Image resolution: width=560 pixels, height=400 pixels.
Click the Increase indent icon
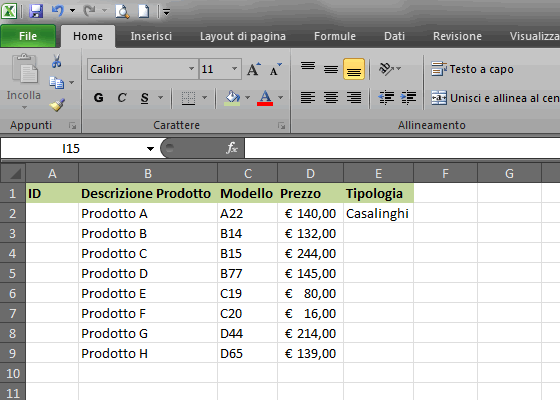(409, 97)
